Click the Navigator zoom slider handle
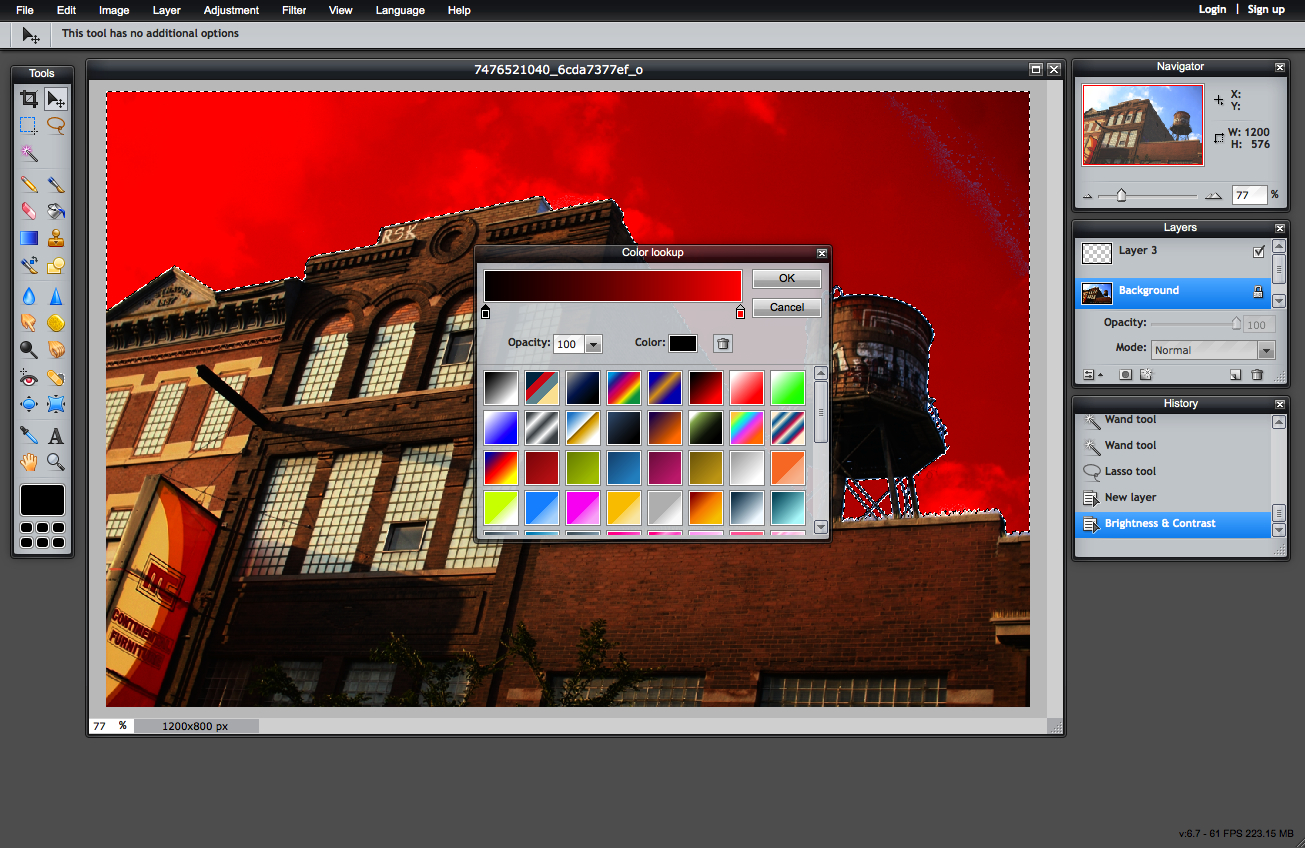The image size is (1305, 848). click(x=1121, y=195)
